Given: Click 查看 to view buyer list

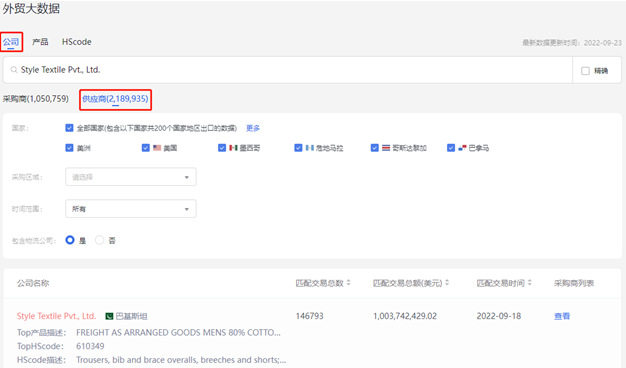Looking at the screenshot, I should [562, 316].
